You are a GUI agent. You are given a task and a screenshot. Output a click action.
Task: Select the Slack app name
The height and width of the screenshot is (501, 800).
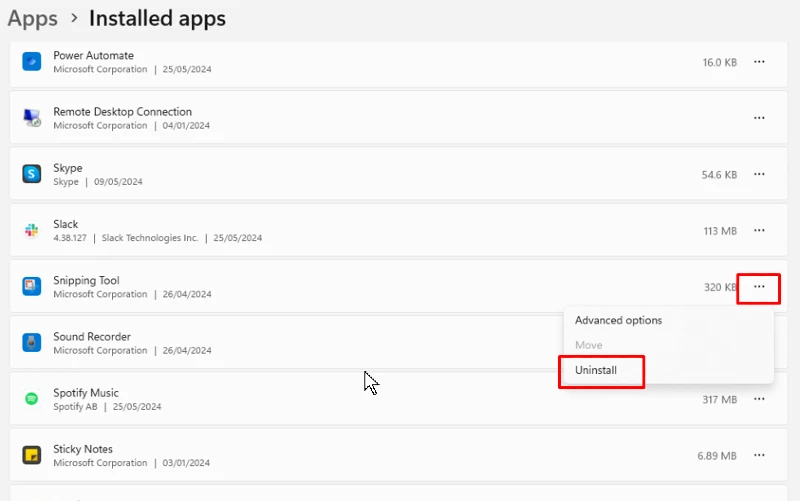pyautogui.click(x=65, y=224)
